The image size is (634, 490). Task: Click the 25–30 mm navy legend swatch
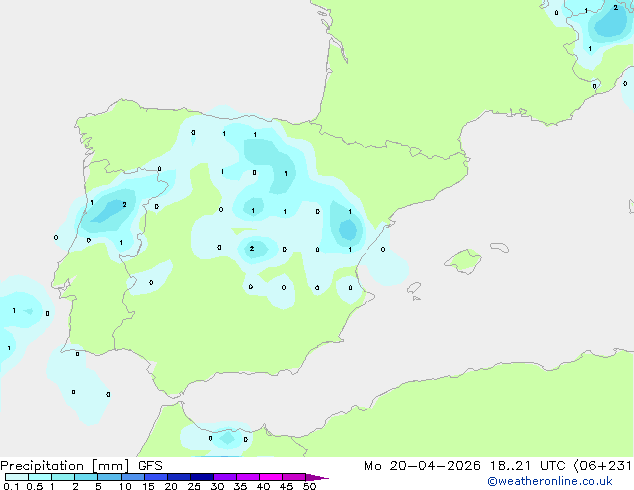[201, 477]
